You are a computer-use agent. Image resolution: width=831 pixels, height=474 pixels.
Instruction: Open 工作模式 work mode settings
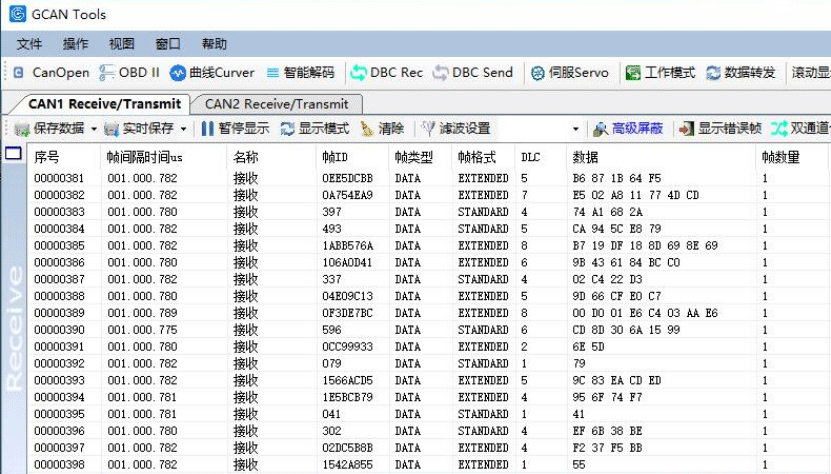(660, 73)
